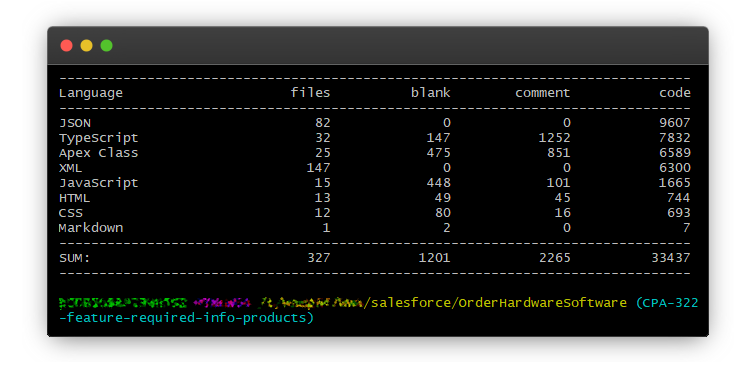Minimize the terminal using yellow button
Image resolution: width=750 pixels, height=366 pixels.
pos(87,45)
